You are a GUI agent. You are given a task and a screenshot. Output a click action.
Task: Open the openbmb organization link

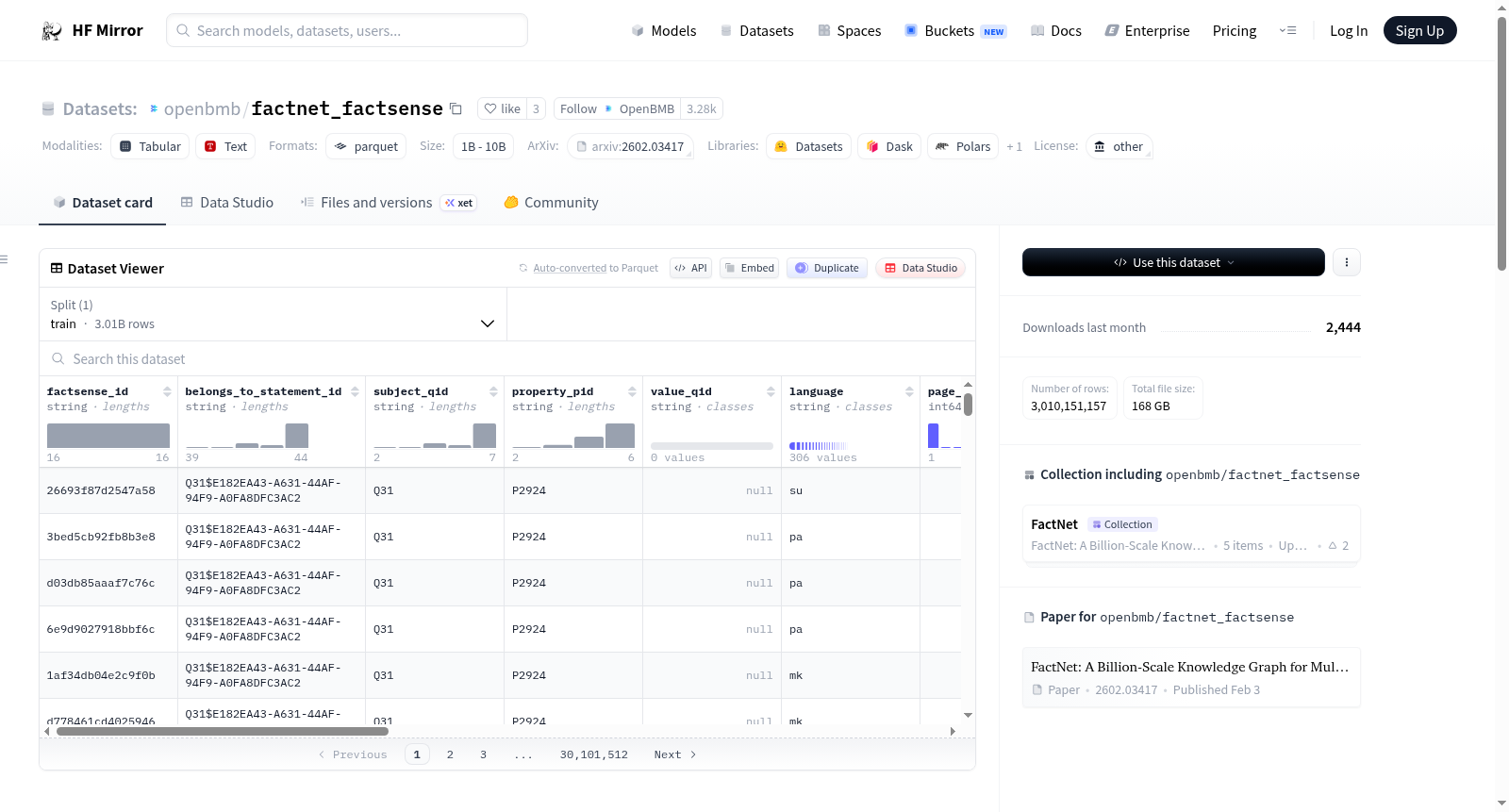202,108
